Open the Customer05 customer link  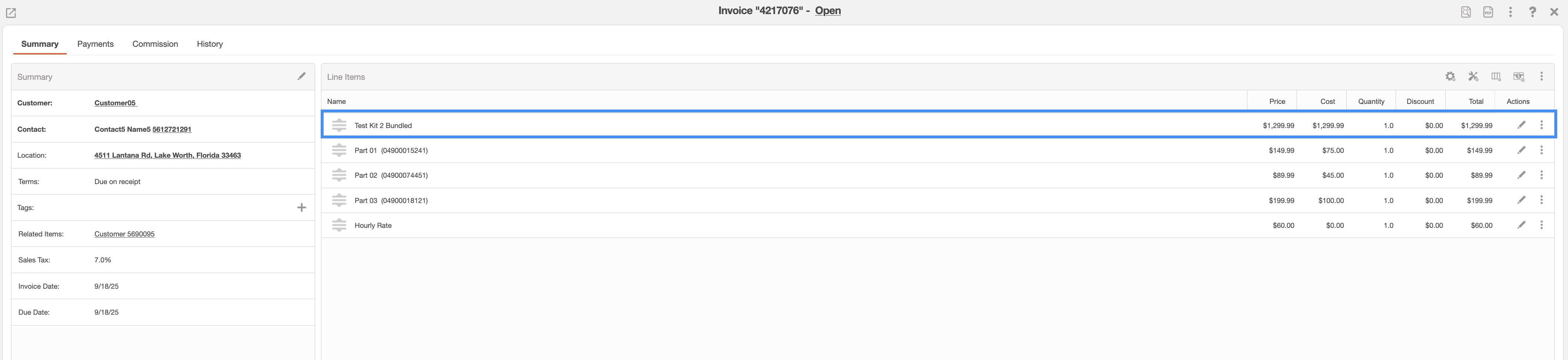[115, 103]
